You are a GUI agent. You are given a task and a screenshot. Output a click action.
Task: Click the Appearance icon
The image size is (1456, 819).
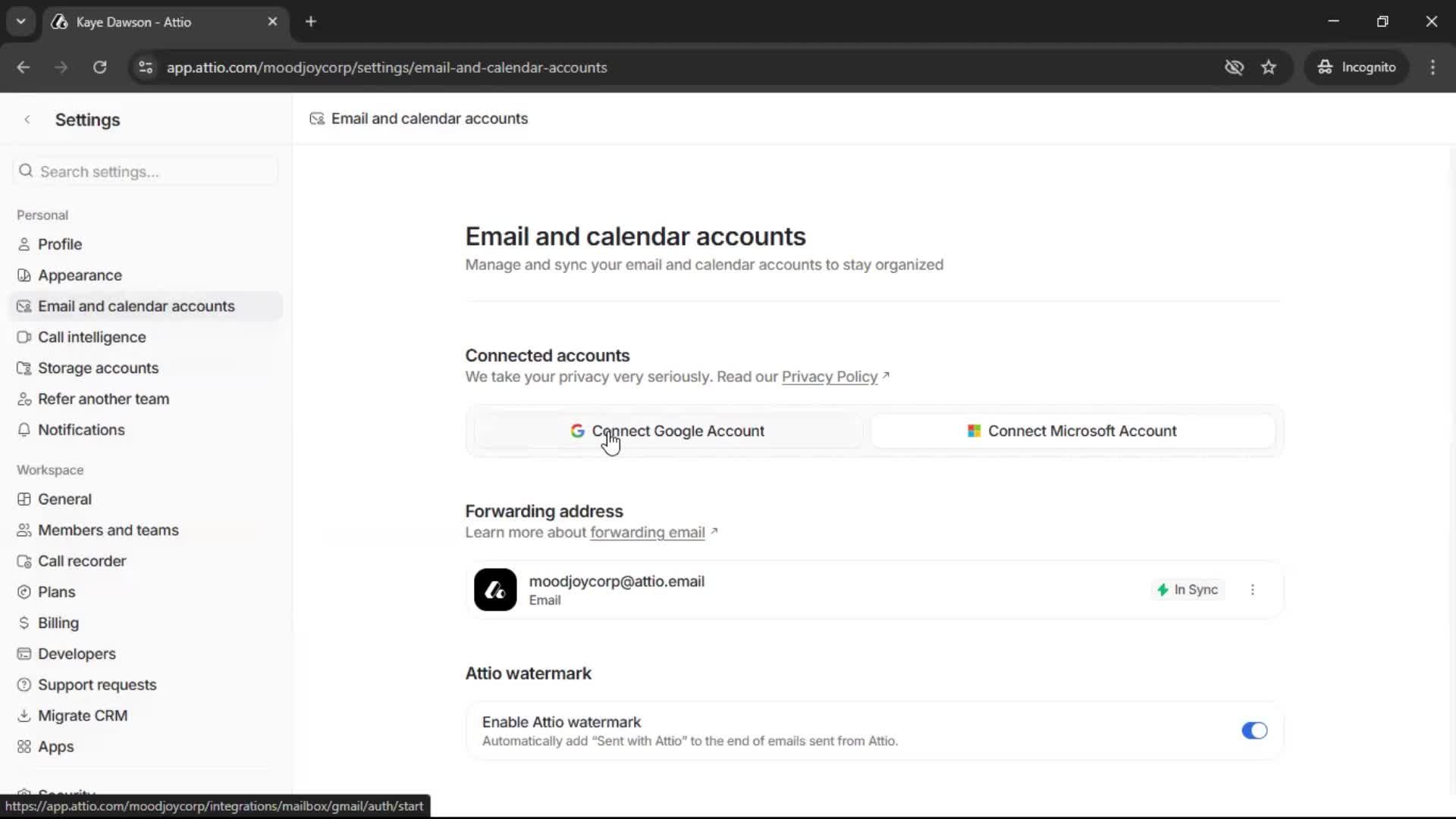24,275
